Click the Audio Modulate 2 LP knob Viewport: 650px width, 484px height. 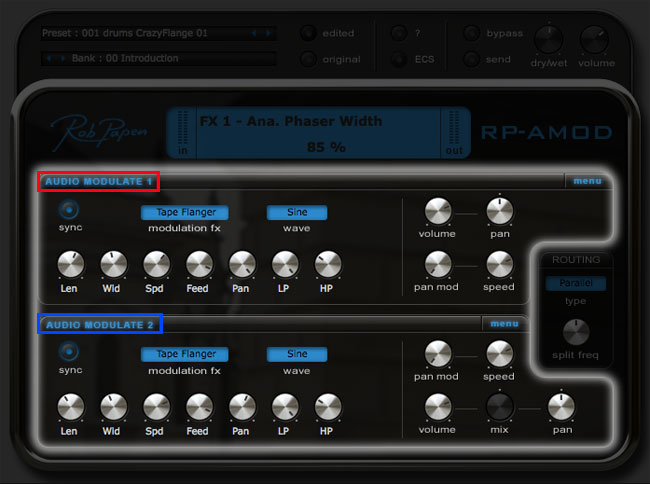click(285, 407)
